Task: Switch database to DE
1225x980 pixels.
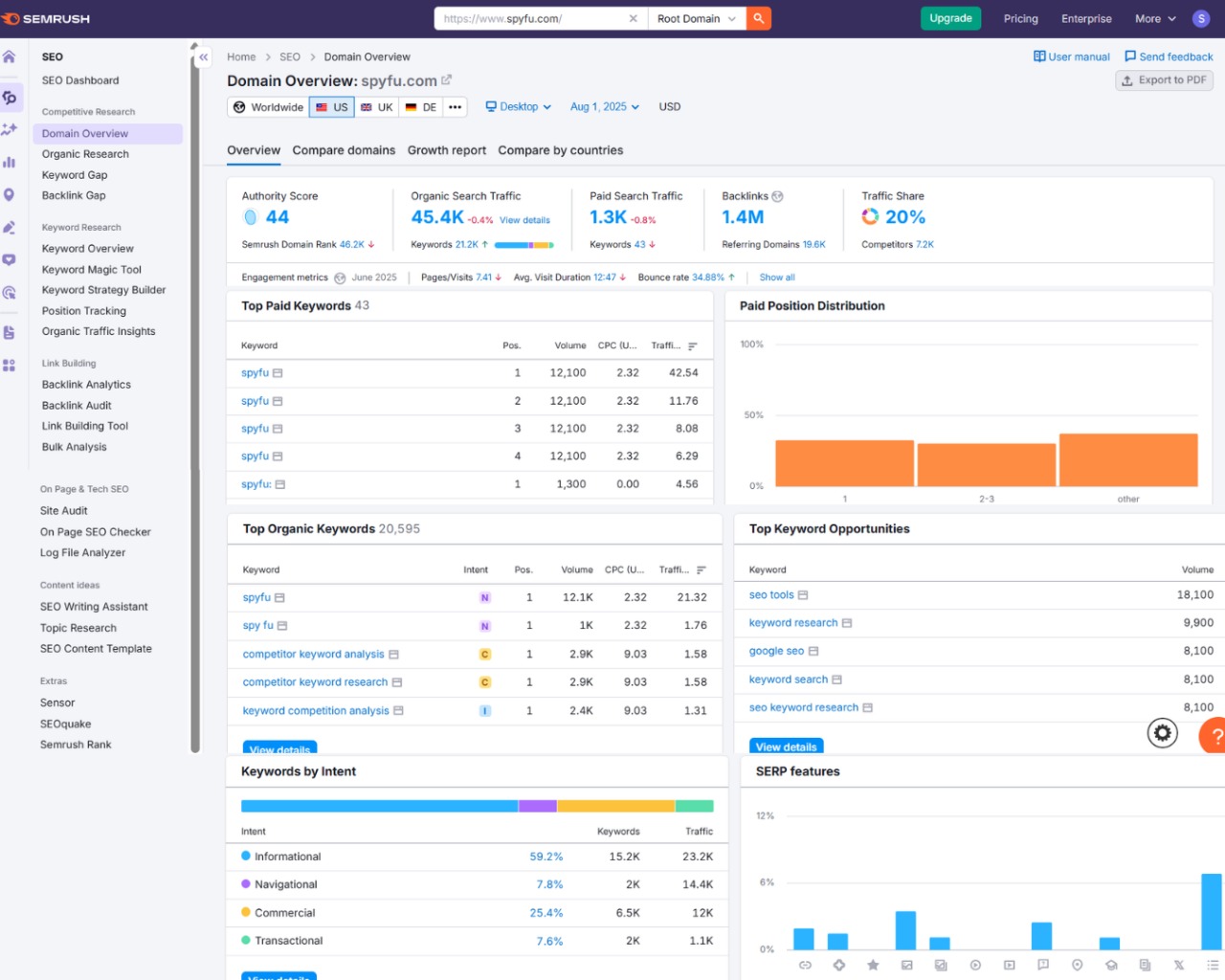Action: (x=421, y=107)
